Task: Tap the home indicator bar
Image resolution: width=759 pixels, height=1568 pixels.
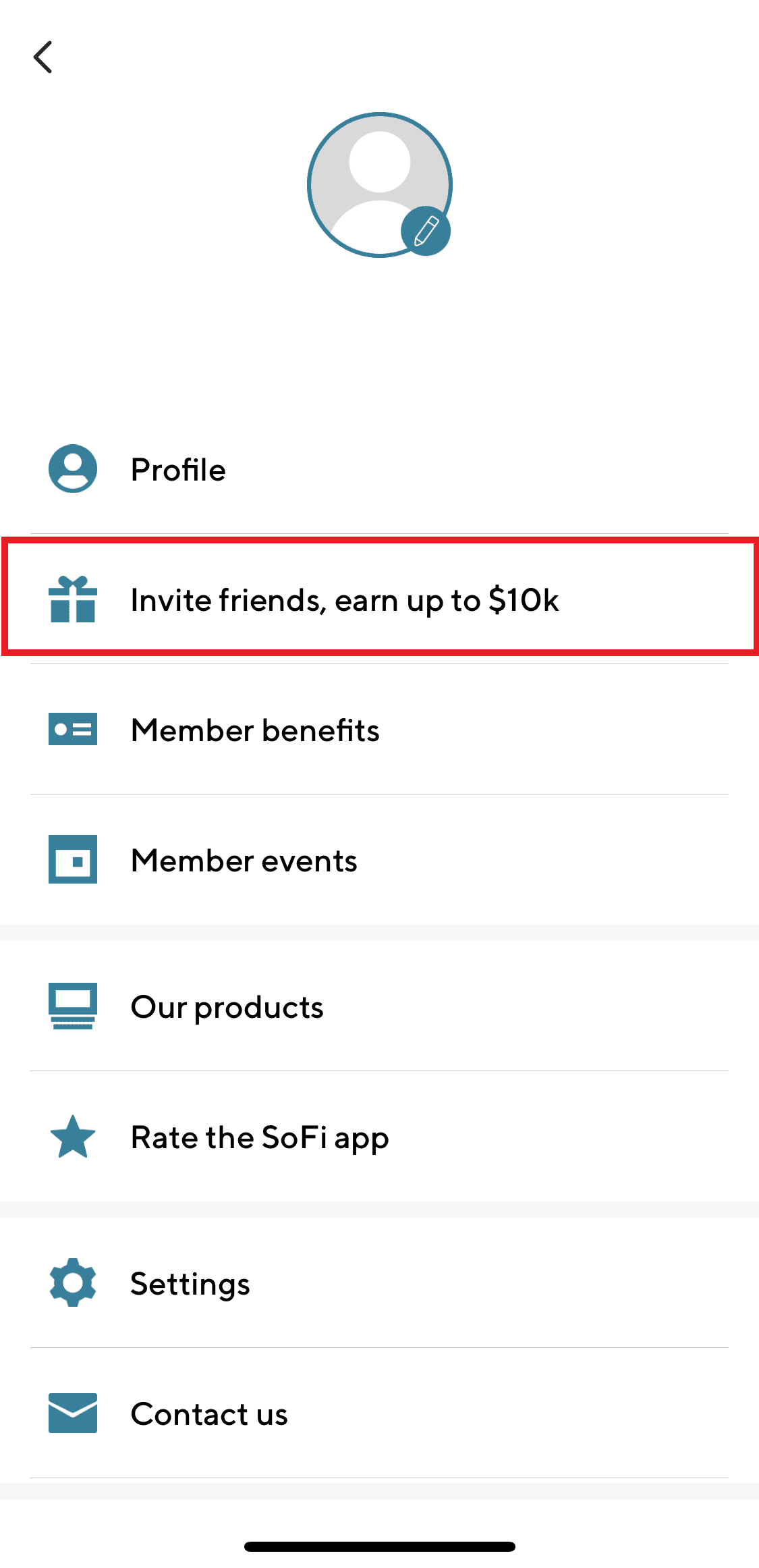Action: point(379,1546)
